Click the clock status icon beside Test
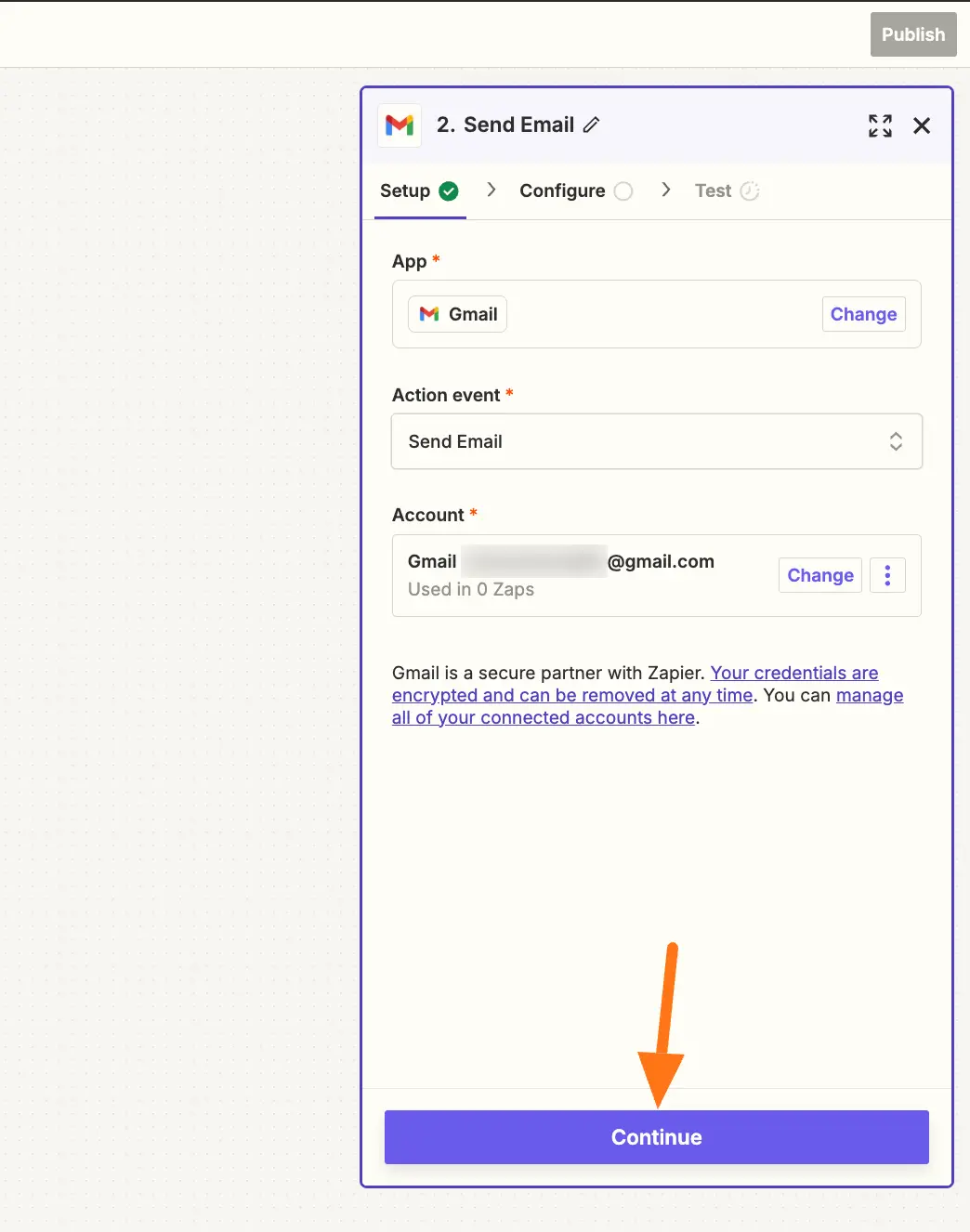This screenshot has height=1232, width=970. point(750,191)
